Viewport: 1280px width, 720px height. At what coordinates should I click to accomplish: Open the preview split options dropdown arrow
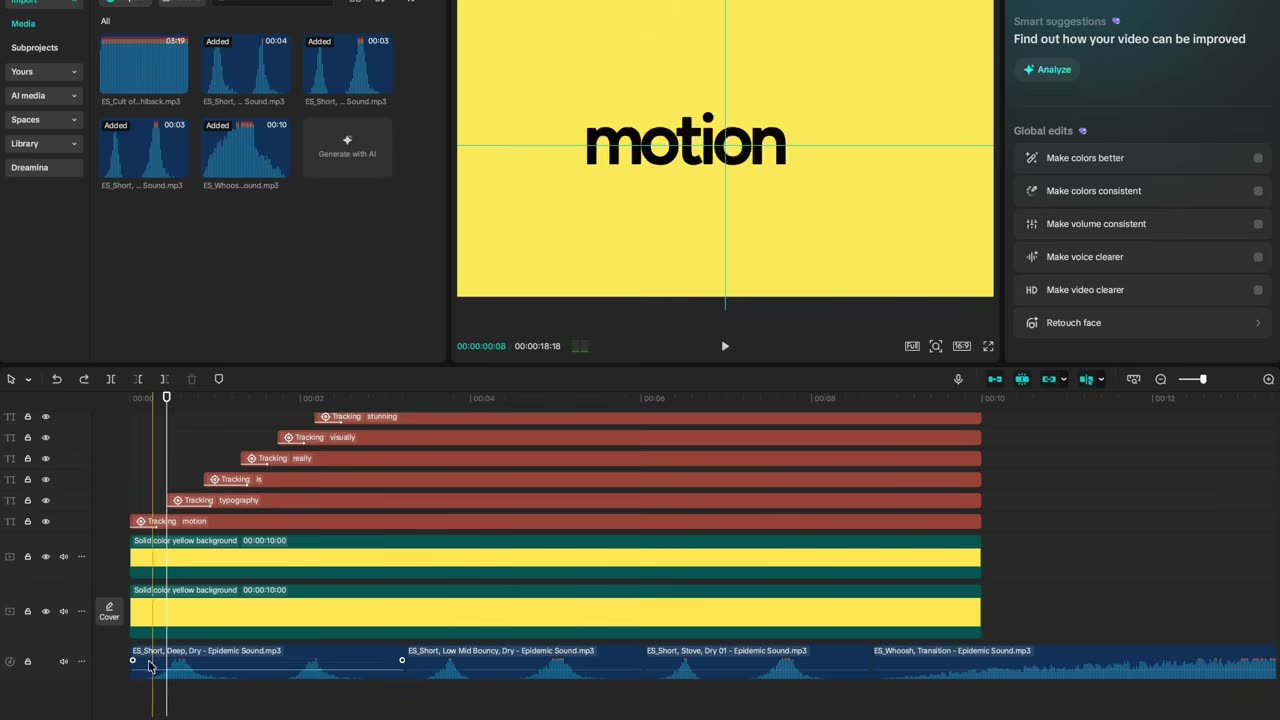point(1101,380)
